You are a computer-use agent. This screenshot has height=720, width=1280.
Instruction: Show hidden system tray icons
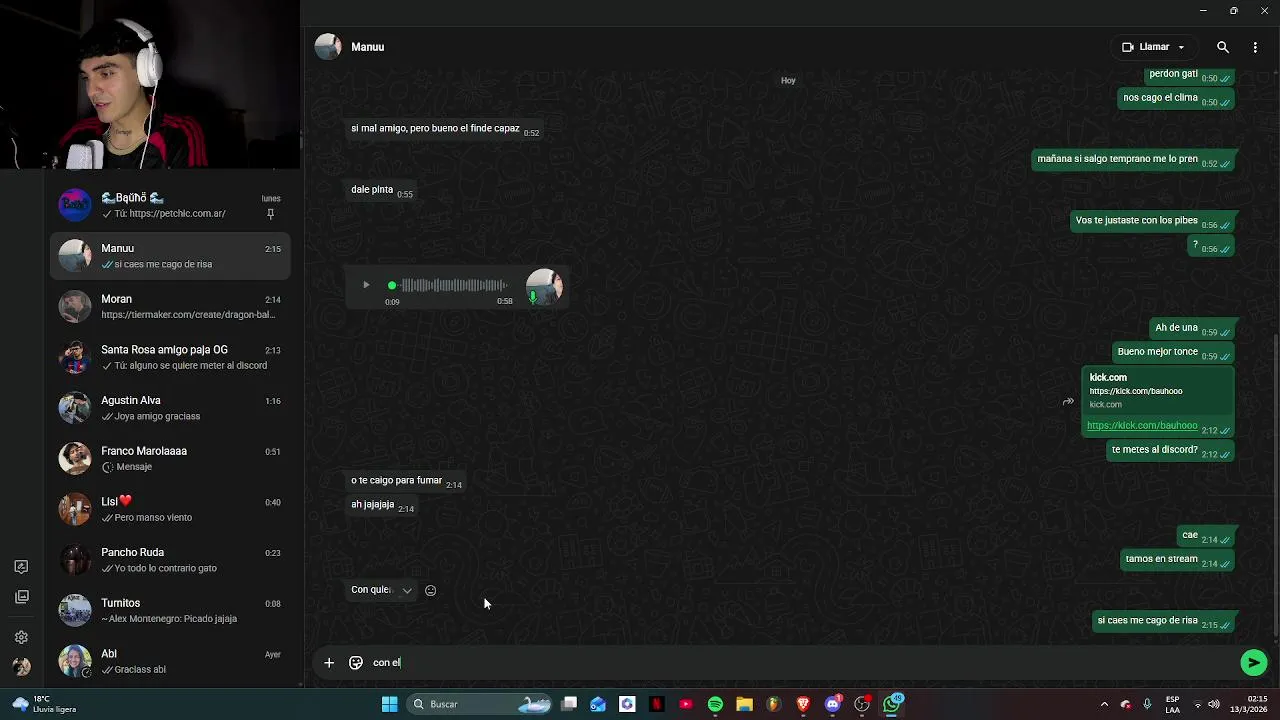click(x=1105, y=704)
